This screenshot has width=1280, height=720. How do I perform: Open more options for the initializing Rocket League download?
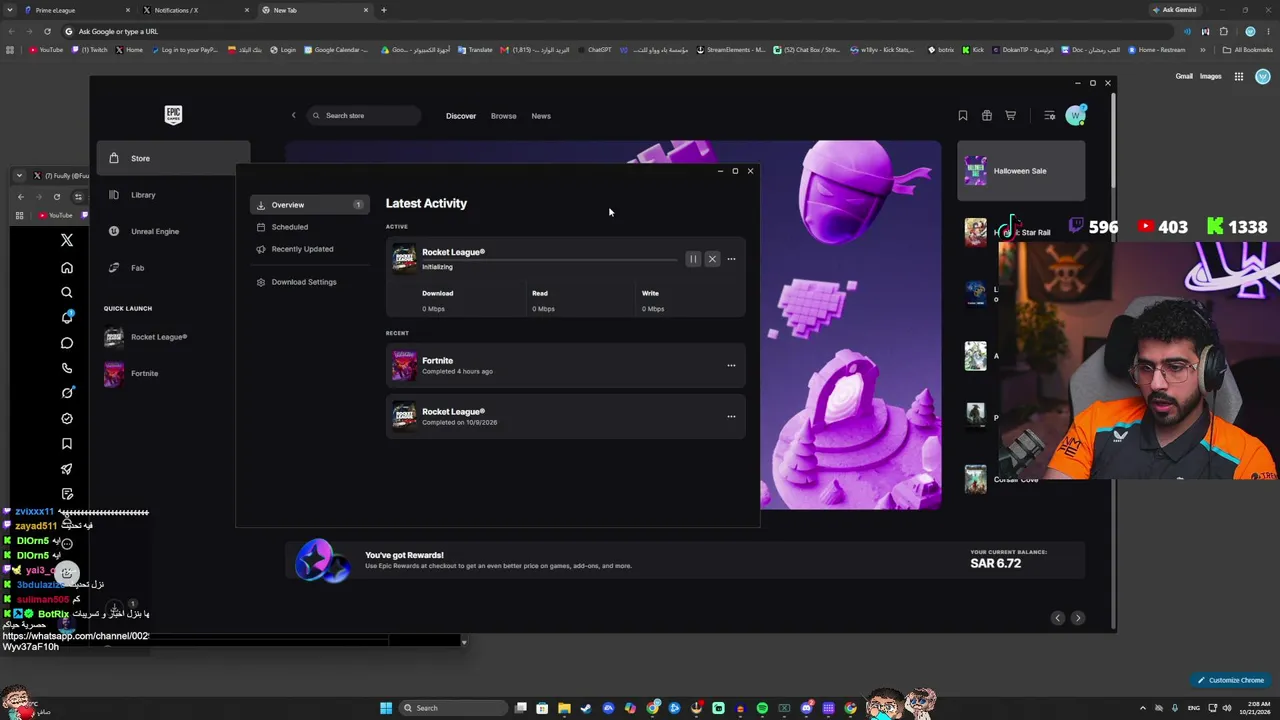(731, 259)
